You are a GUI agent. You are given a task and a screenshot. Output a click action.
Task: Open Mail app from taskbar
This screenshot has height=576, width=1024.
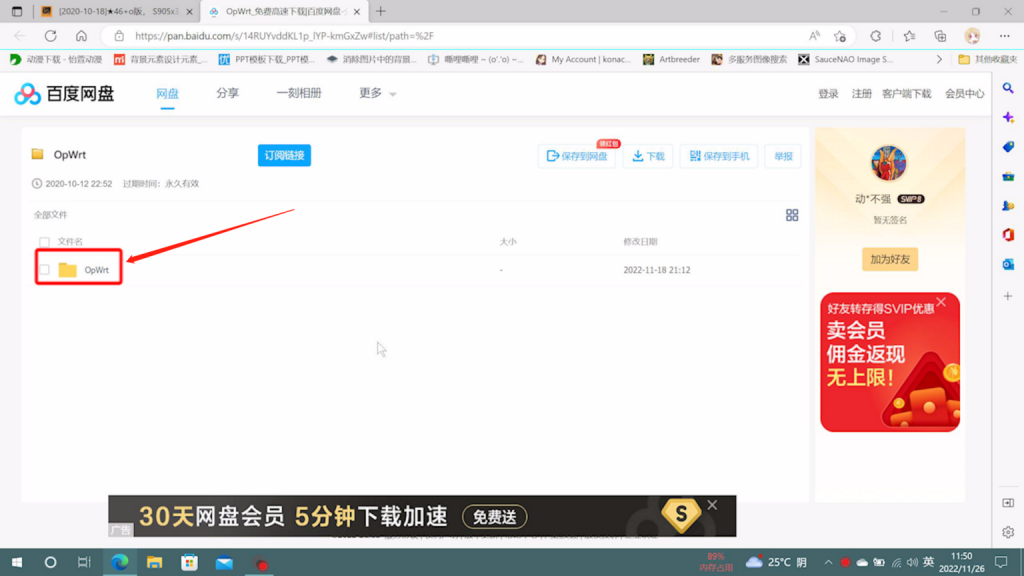click(x=224, y=562)
